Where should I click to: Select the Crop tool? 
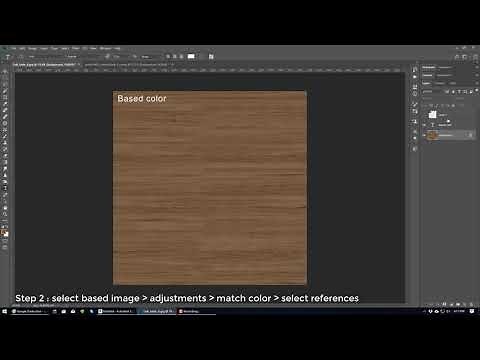pos(5,97)
